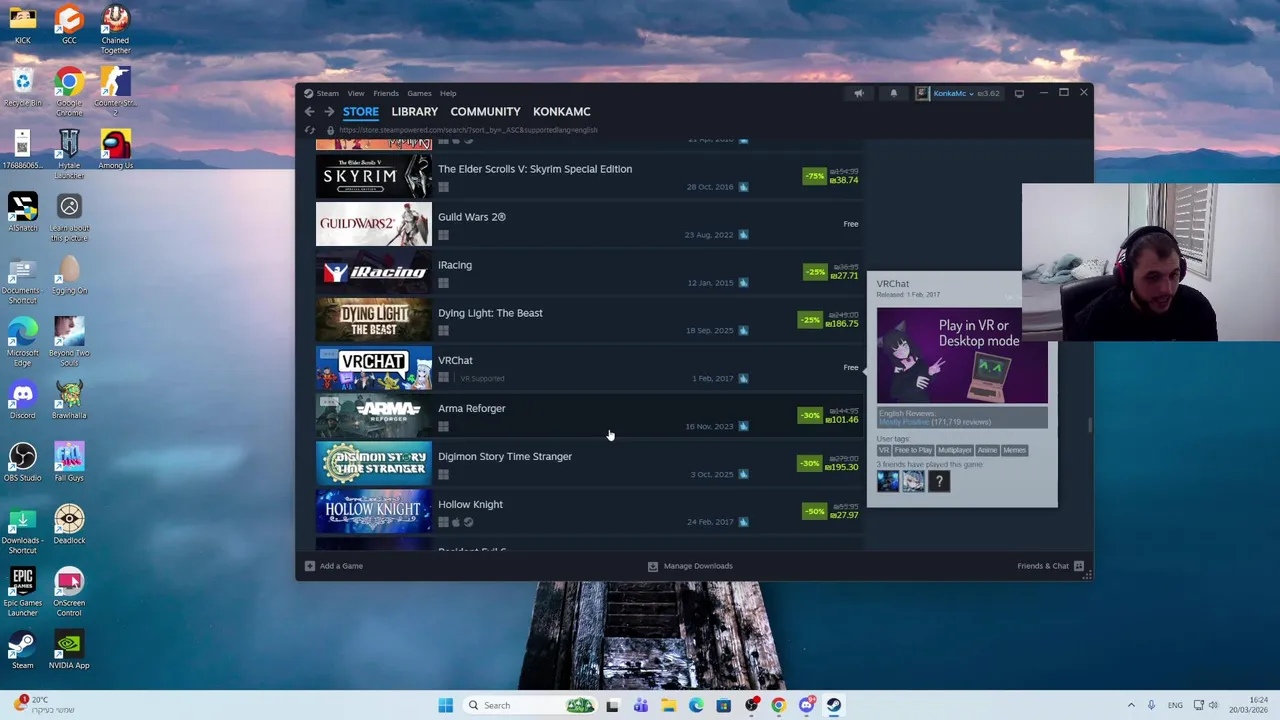Open Epic Games Launcher desktop icon
This screenshot has height=720, width=1280.
click(x=22, y=592)
